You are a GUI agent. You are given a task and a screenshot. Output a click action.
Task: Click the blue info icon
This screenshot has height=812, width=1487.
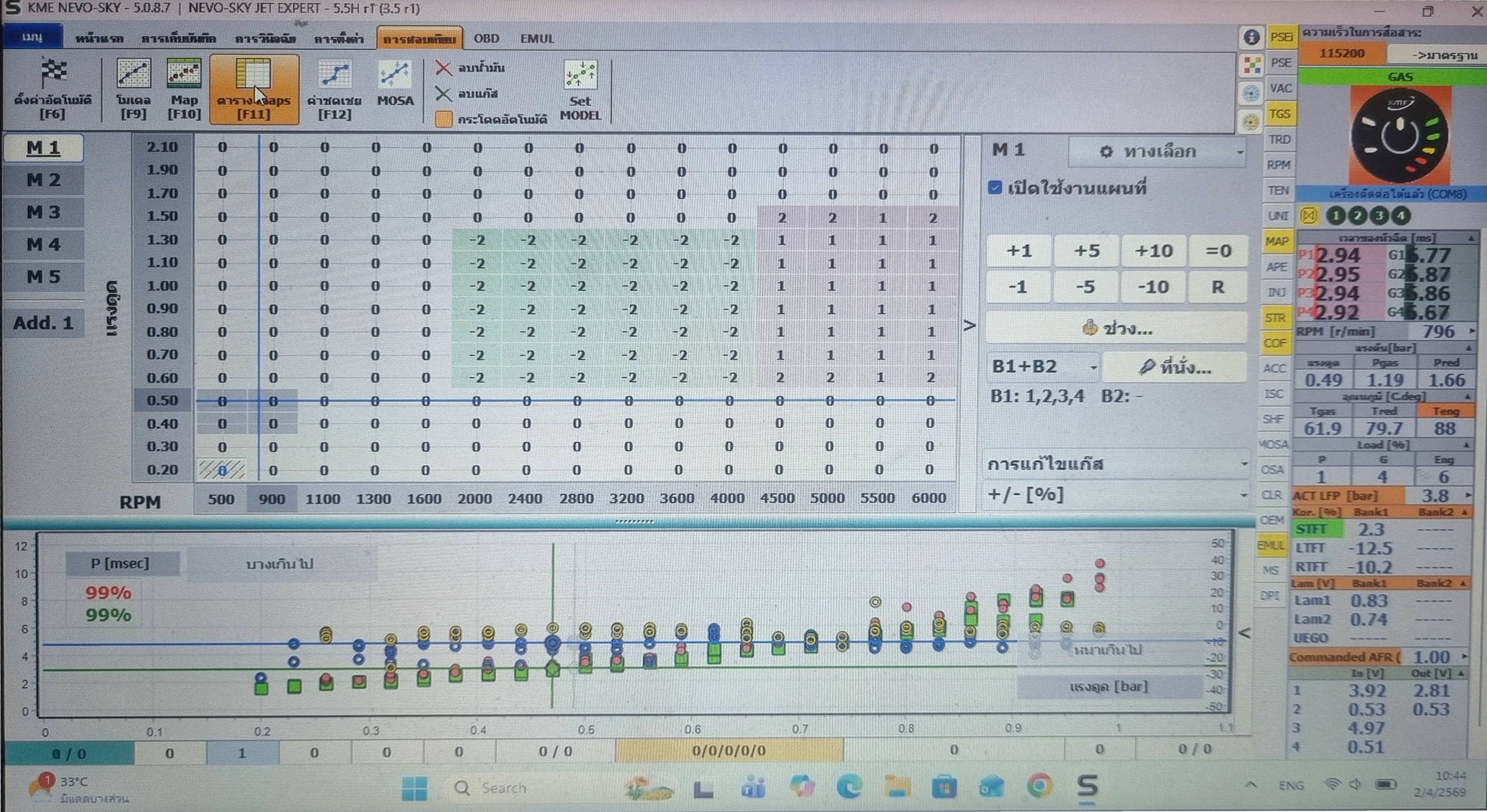[x=1251, y=37]
